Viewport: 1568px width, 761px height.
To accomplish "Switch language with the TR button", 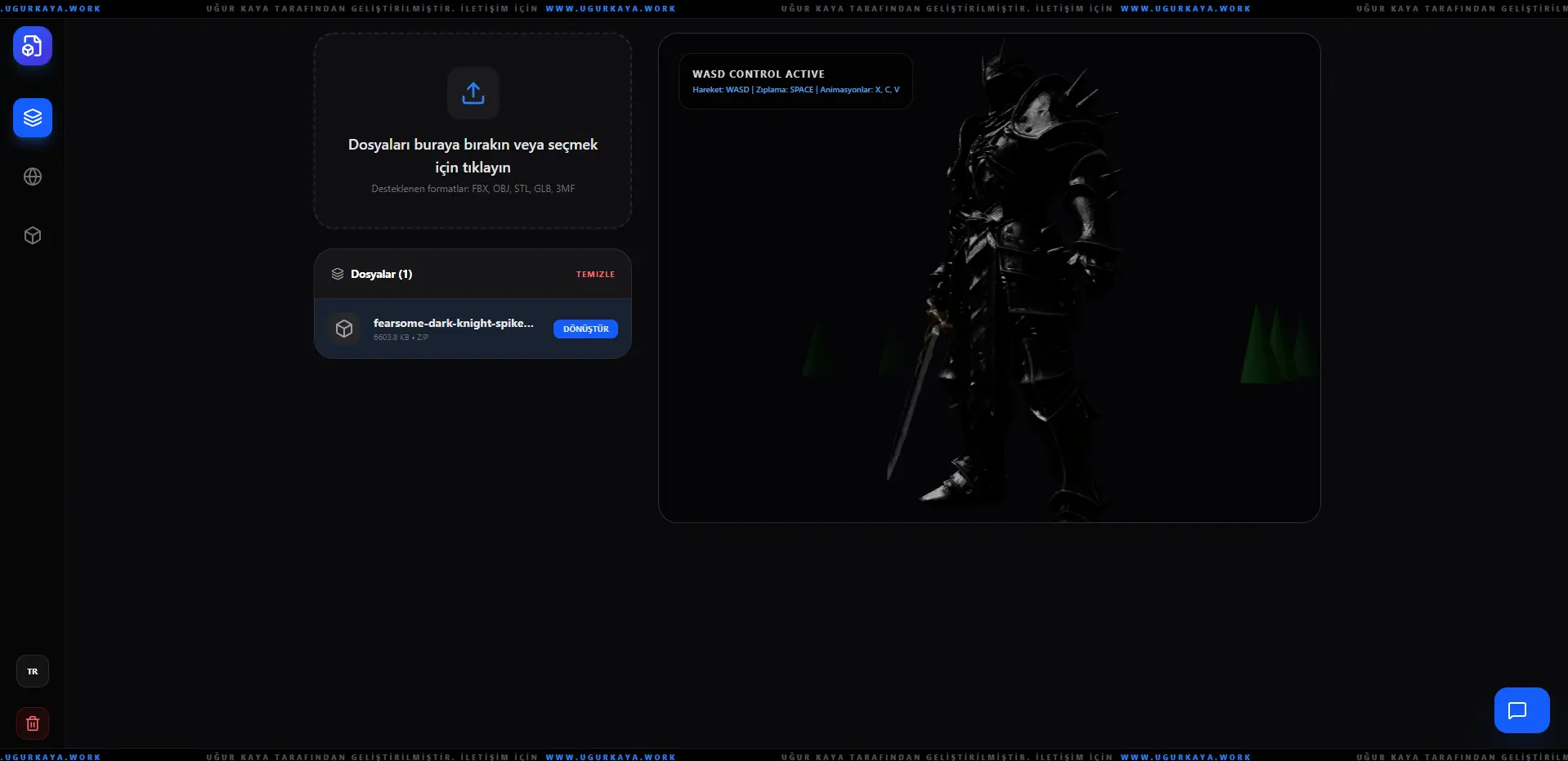I will point(33,671).
